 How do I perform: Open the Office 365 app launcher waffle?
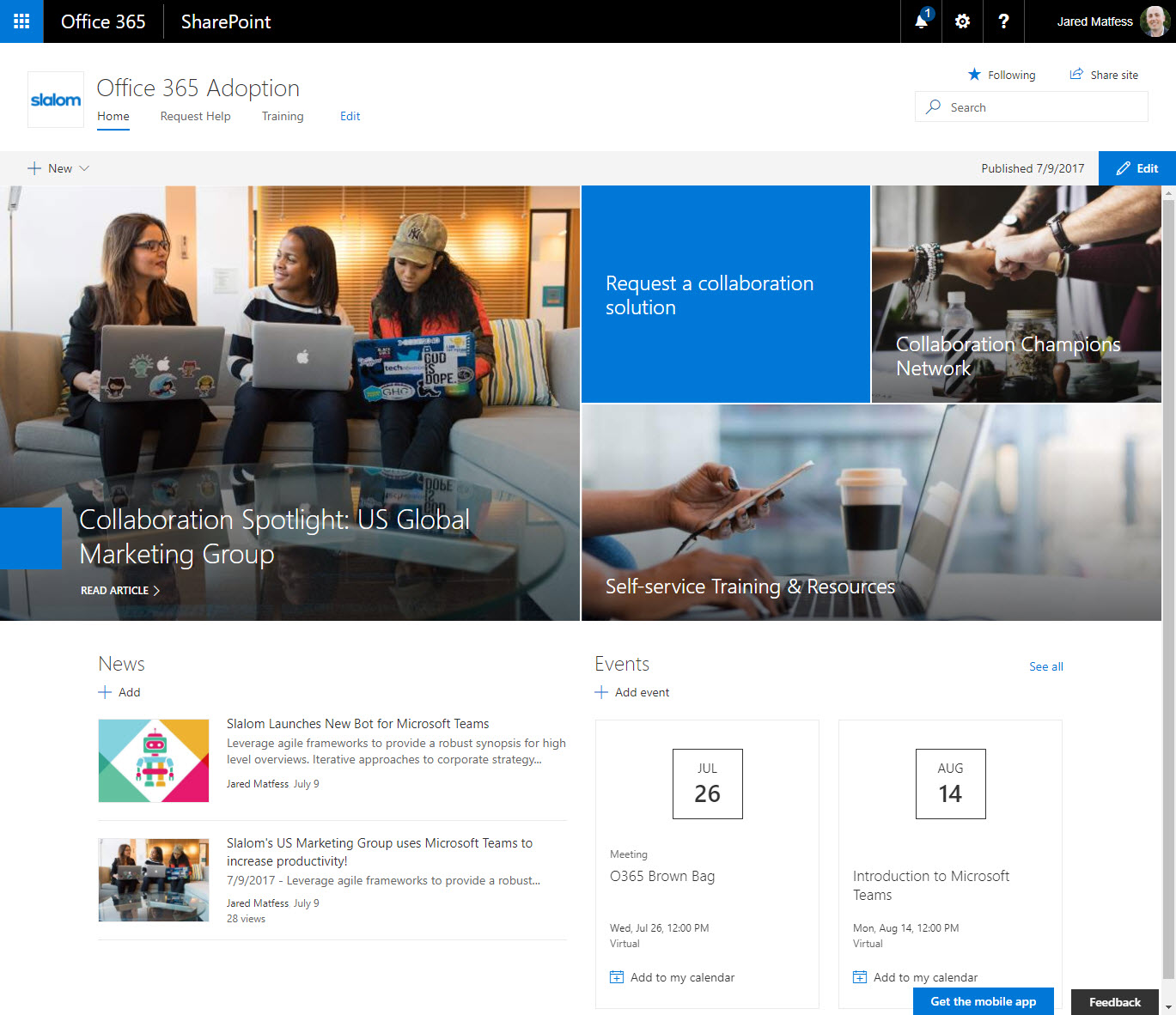coord(21,21)
